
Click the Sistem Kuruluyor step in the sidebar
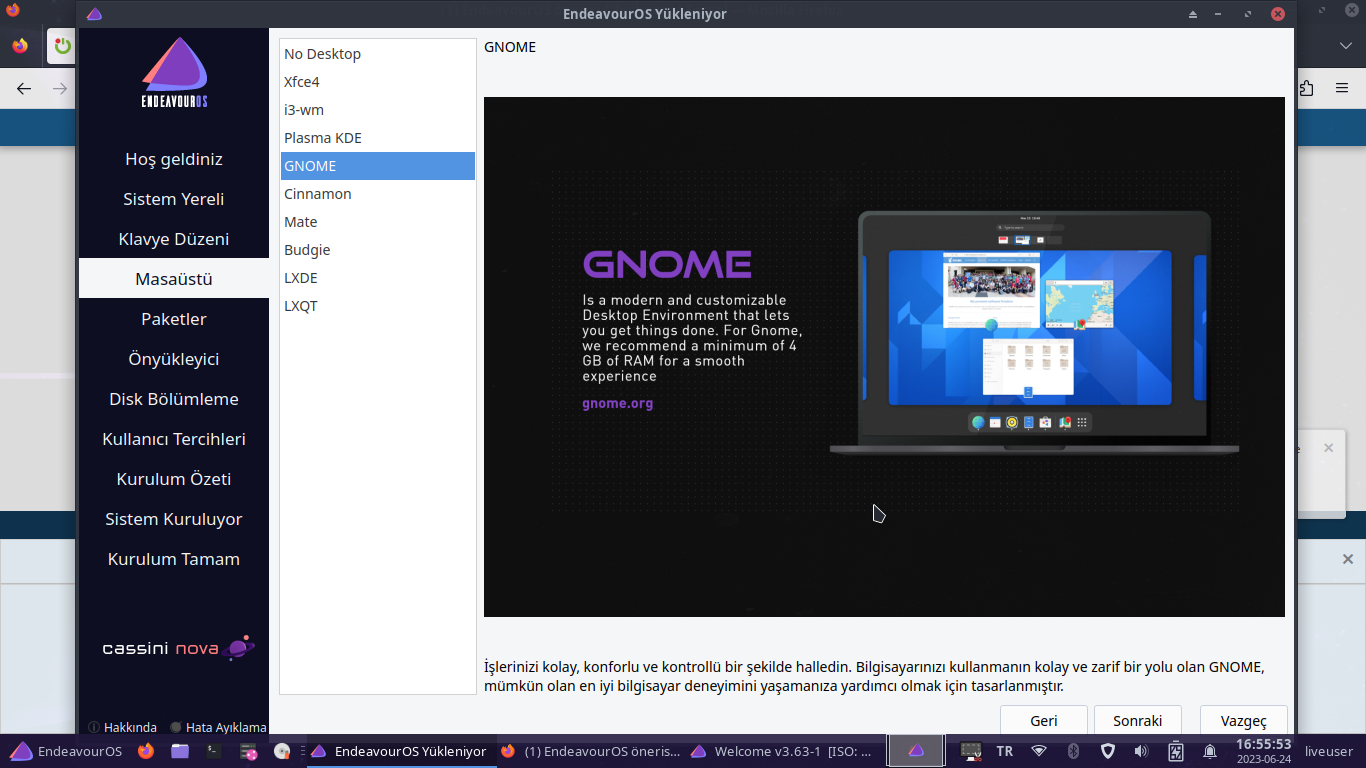(x=174, y=519)
